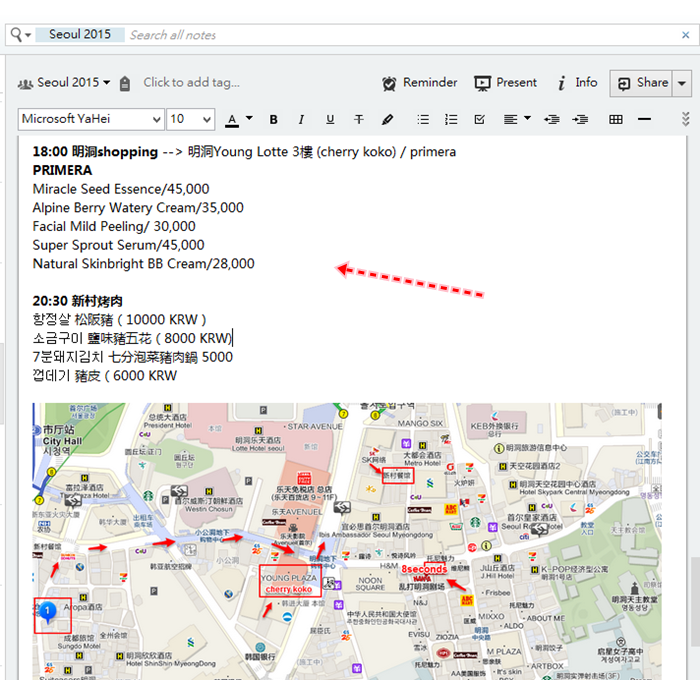Screen dimensions: 700x680
Task: Click the 'Alpine Berry Watery Cream/35,000' line
Action: tap(138, 208)
